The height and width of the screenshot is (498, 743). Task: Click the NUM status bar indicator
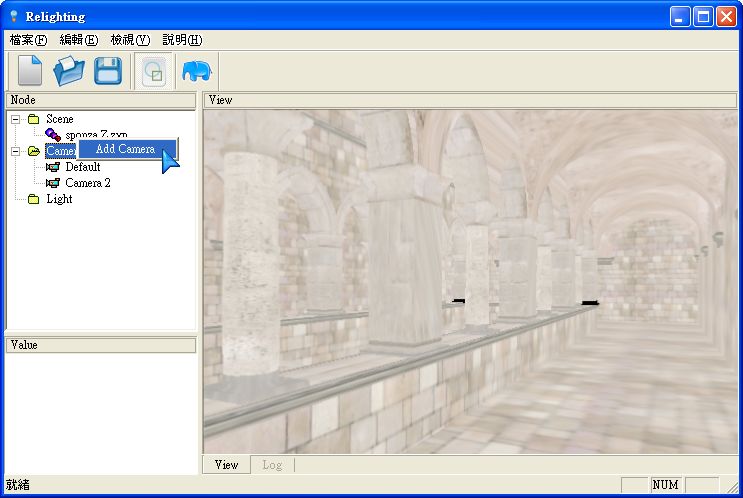point(666,485)
